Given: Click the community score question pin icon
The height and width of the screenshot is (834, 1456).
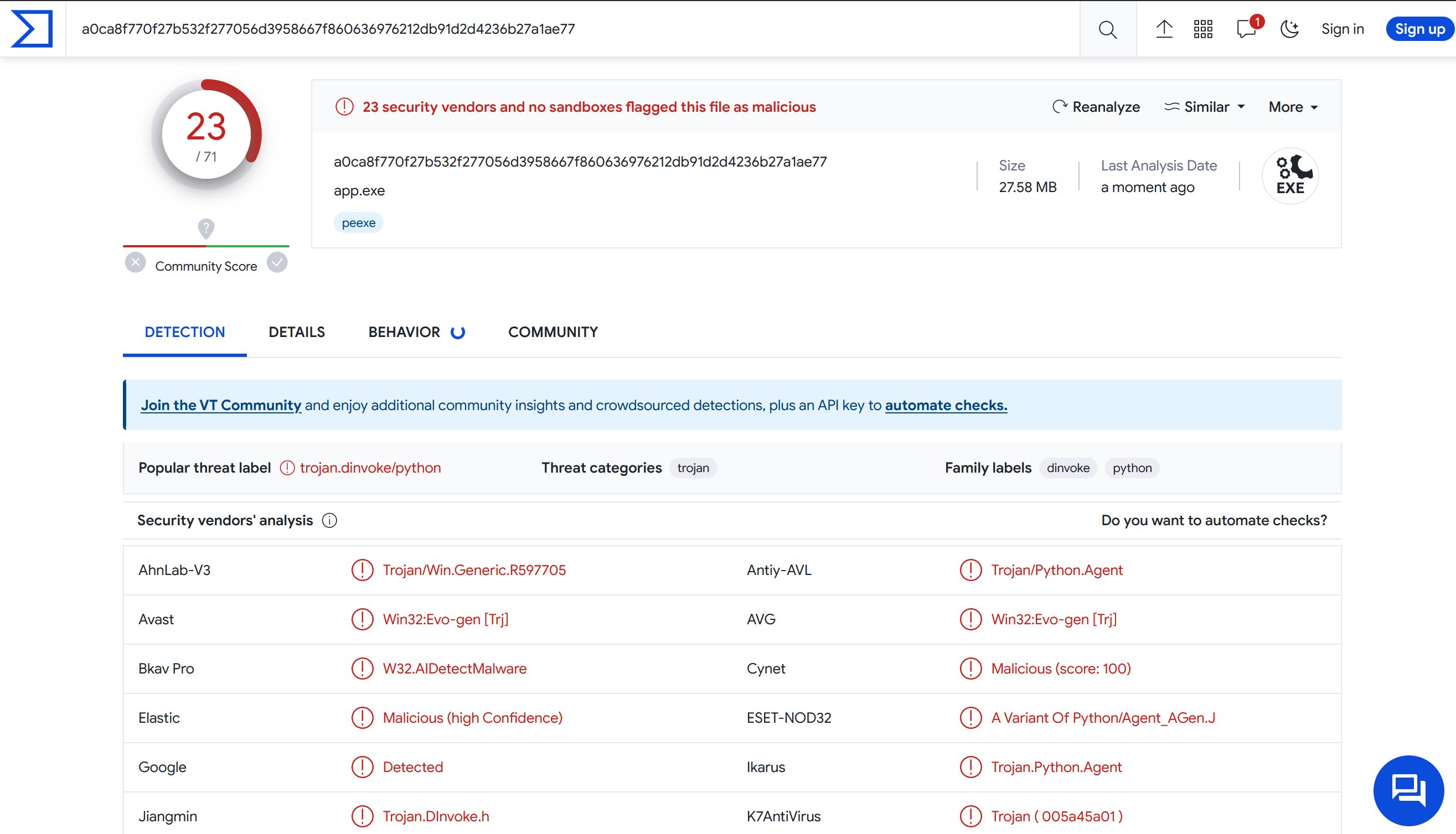Looking at the screenshot, I should 206,229.
